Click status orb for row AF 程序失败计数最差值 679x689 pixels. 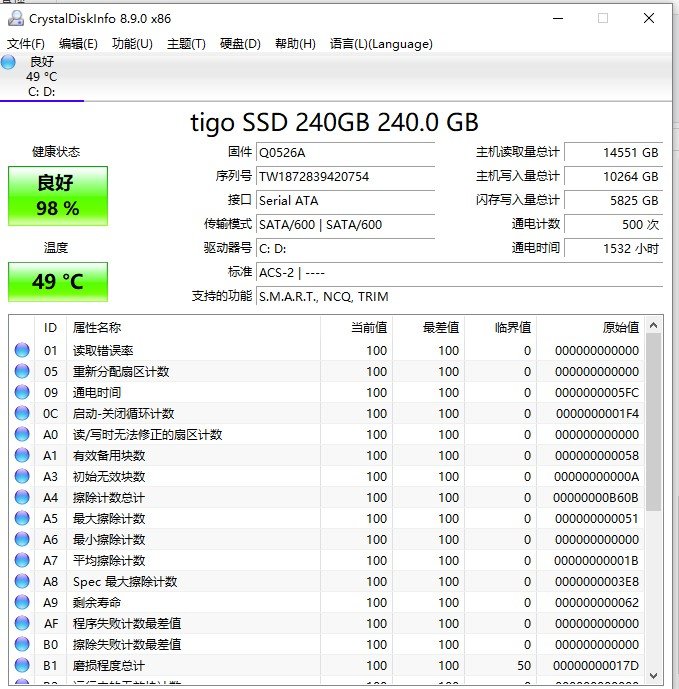click(x=22, y=623)
